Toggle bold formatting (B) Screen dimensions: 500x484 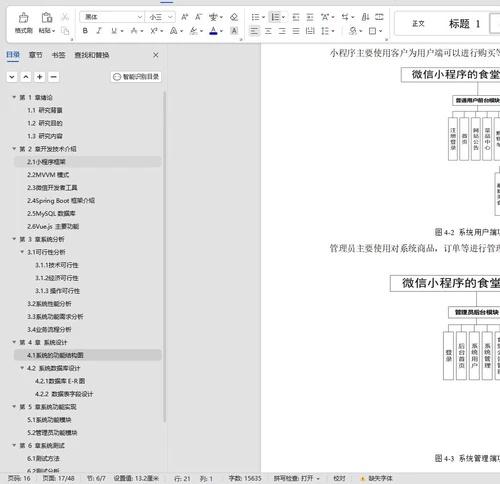coord(85,31)
